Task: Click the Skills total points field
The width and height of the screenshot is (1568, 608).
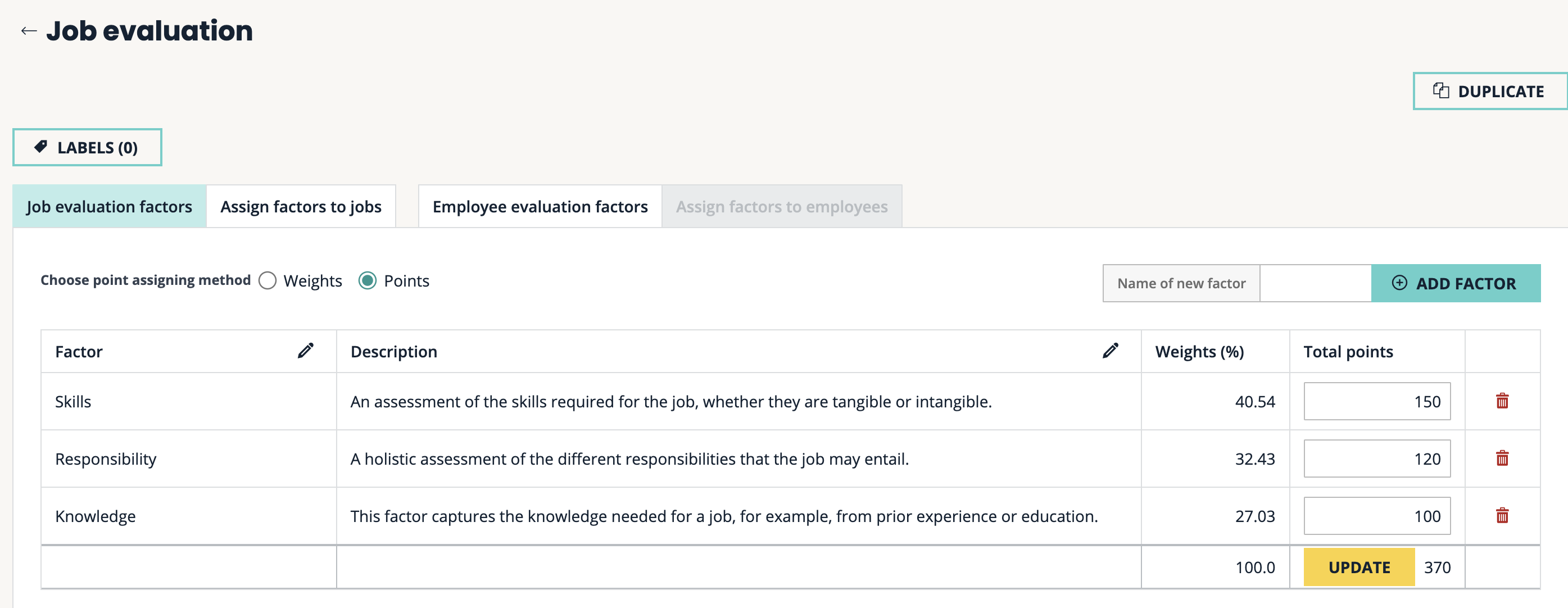Action: pos(1376,402)
